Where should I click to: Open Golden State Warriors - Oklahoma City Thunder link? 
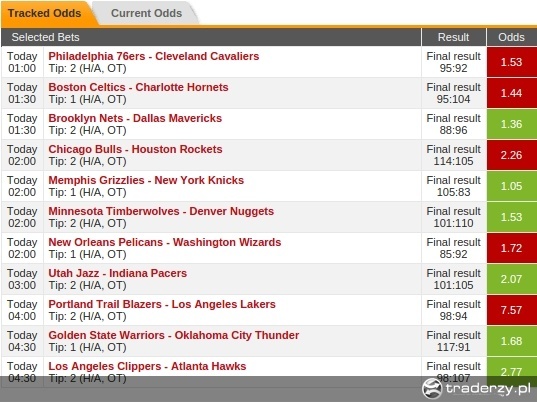click(174, 335)
